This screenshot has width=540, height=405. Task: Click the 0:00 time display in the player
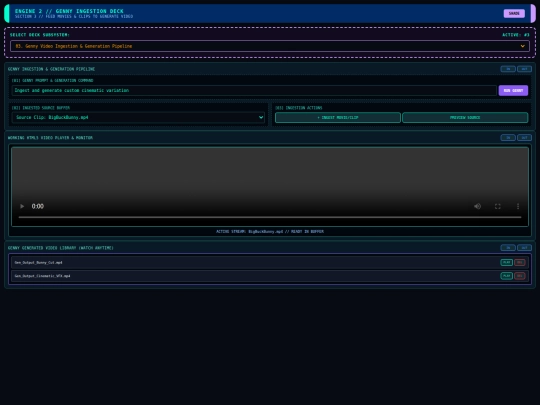click(38, 206)
